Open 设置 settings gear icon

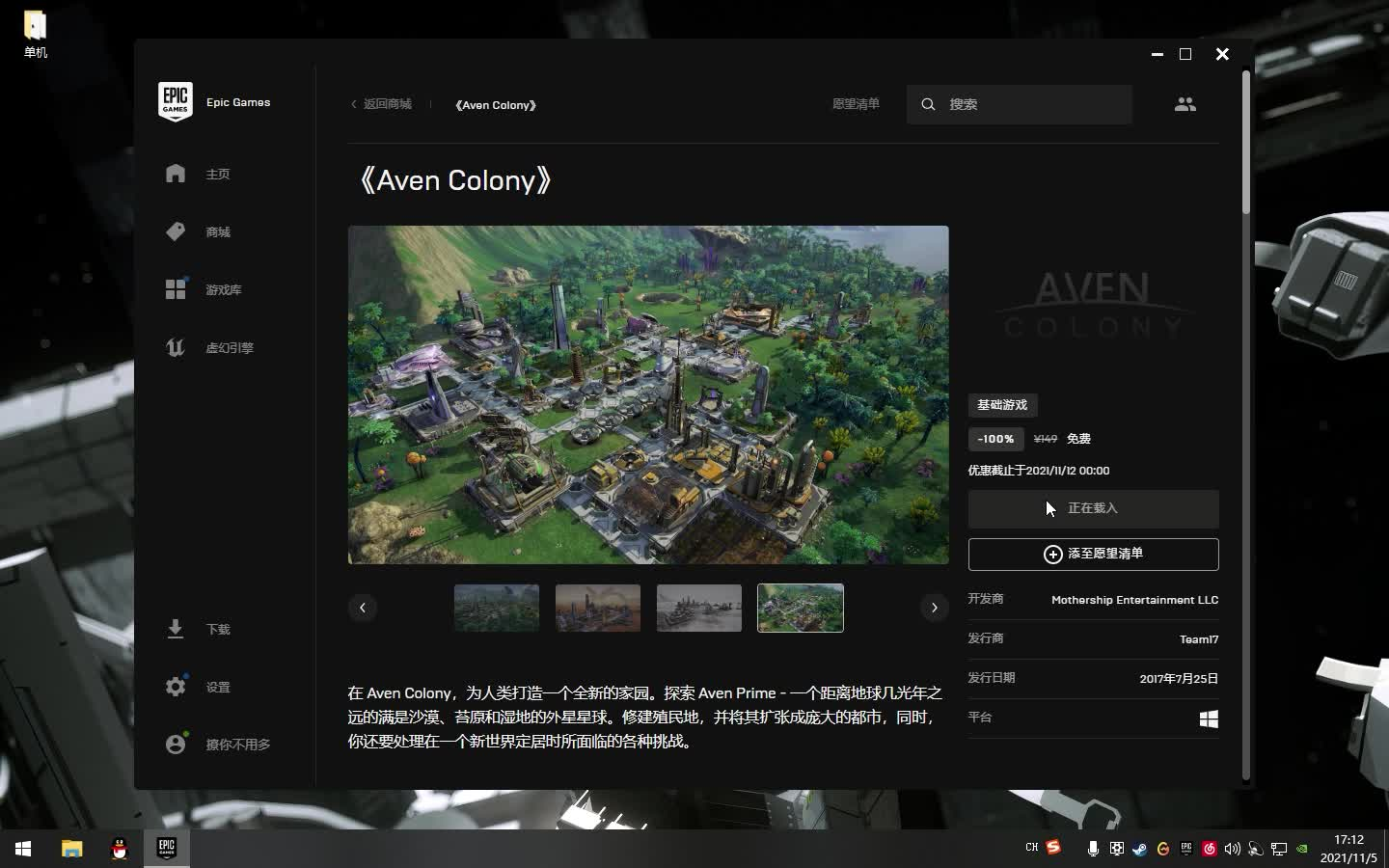pos(175,687)
